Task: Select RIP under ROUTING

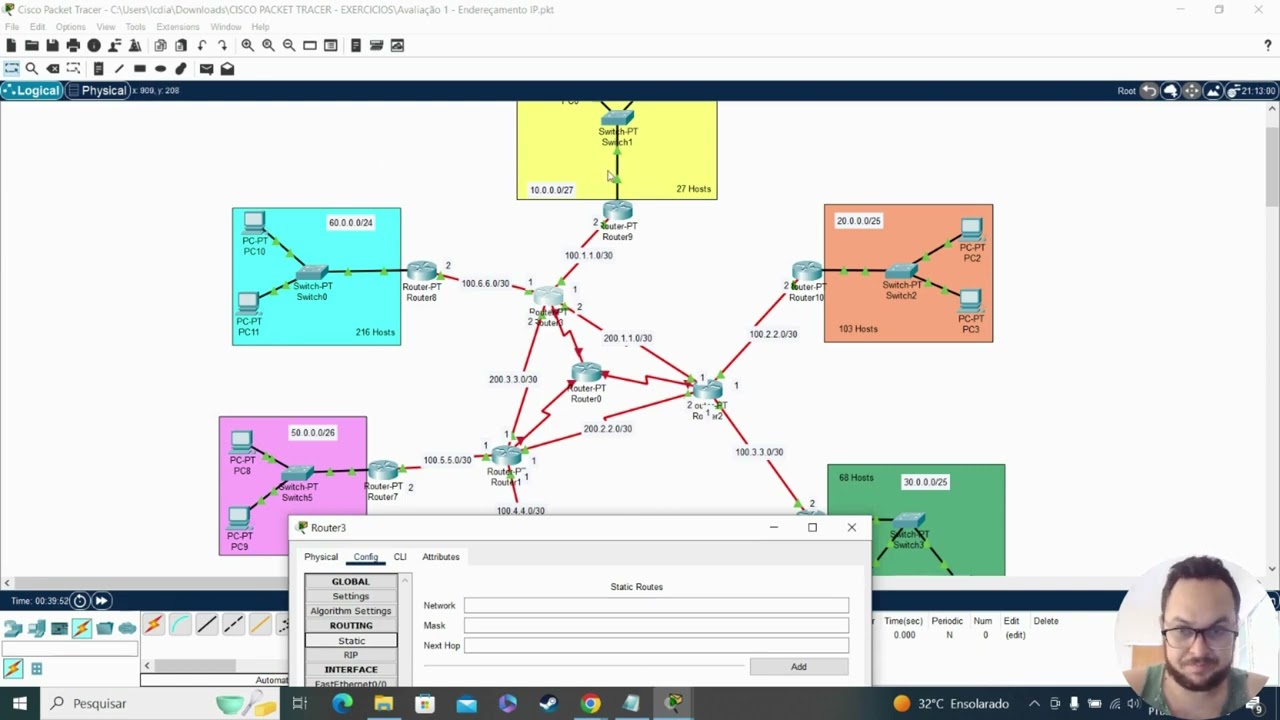Action: click(351, 655)
